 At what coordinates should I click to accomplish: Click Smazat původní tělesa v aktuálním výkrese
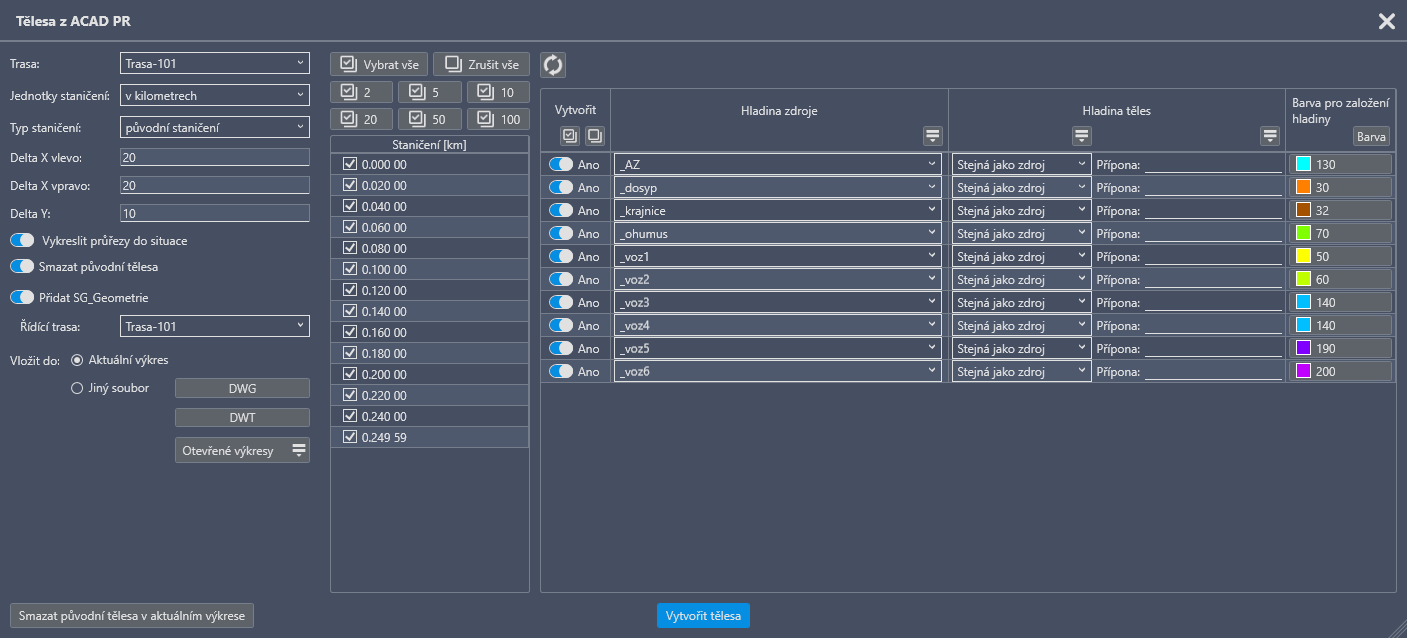tap(131, 616)
